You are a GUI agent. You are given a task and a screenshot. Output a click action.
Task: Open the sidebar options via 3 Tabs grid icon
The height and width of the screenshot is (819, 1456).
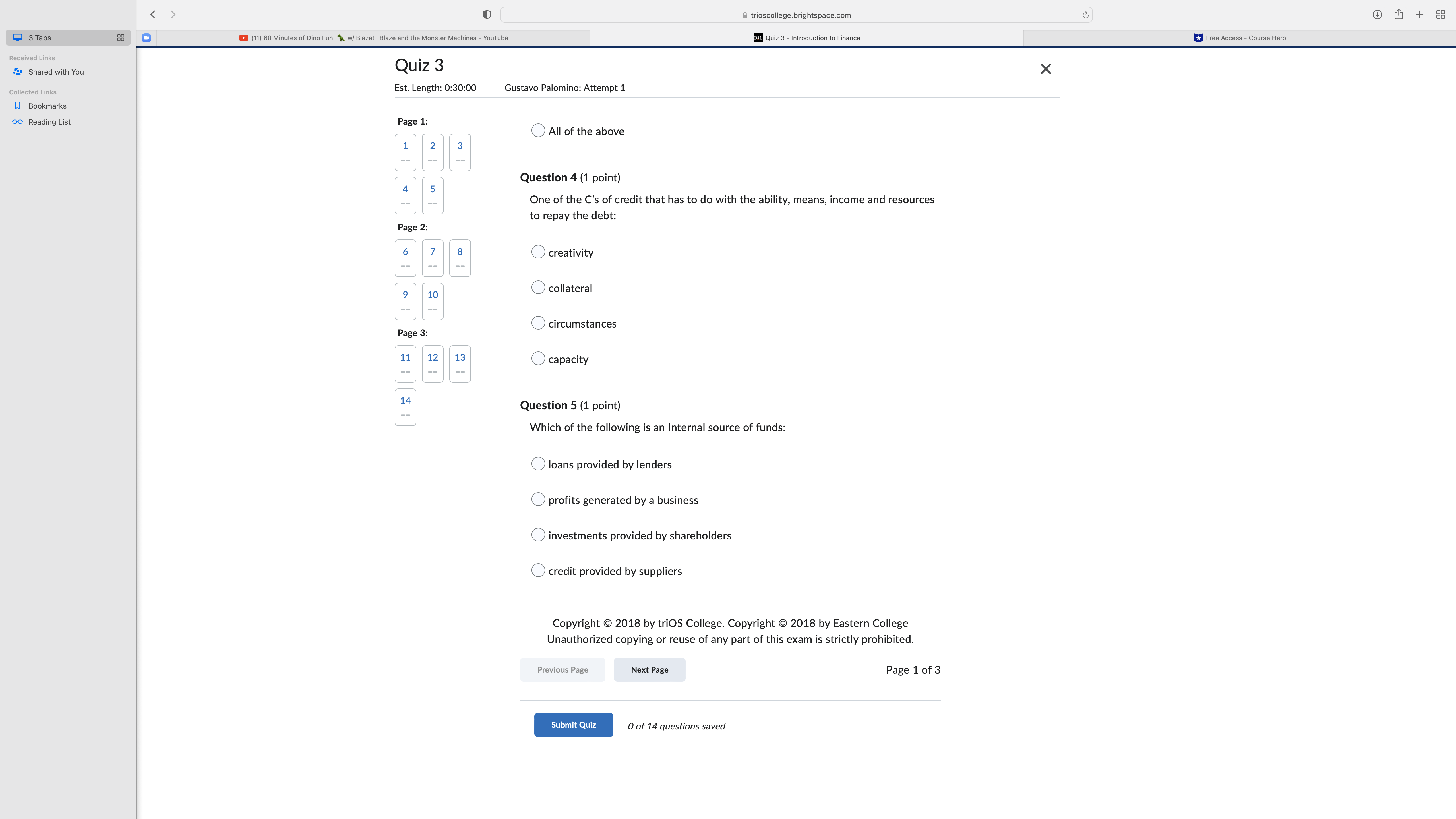tap(120, 37)
